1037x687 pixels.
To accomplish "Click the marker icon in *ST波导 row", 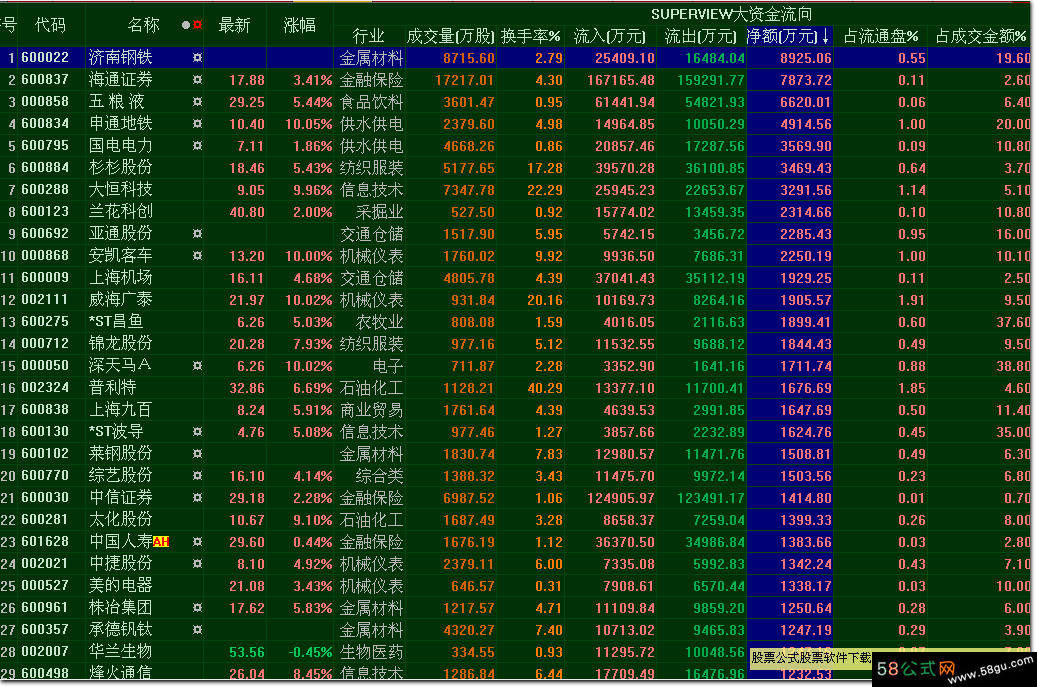I will pos(197,432).
